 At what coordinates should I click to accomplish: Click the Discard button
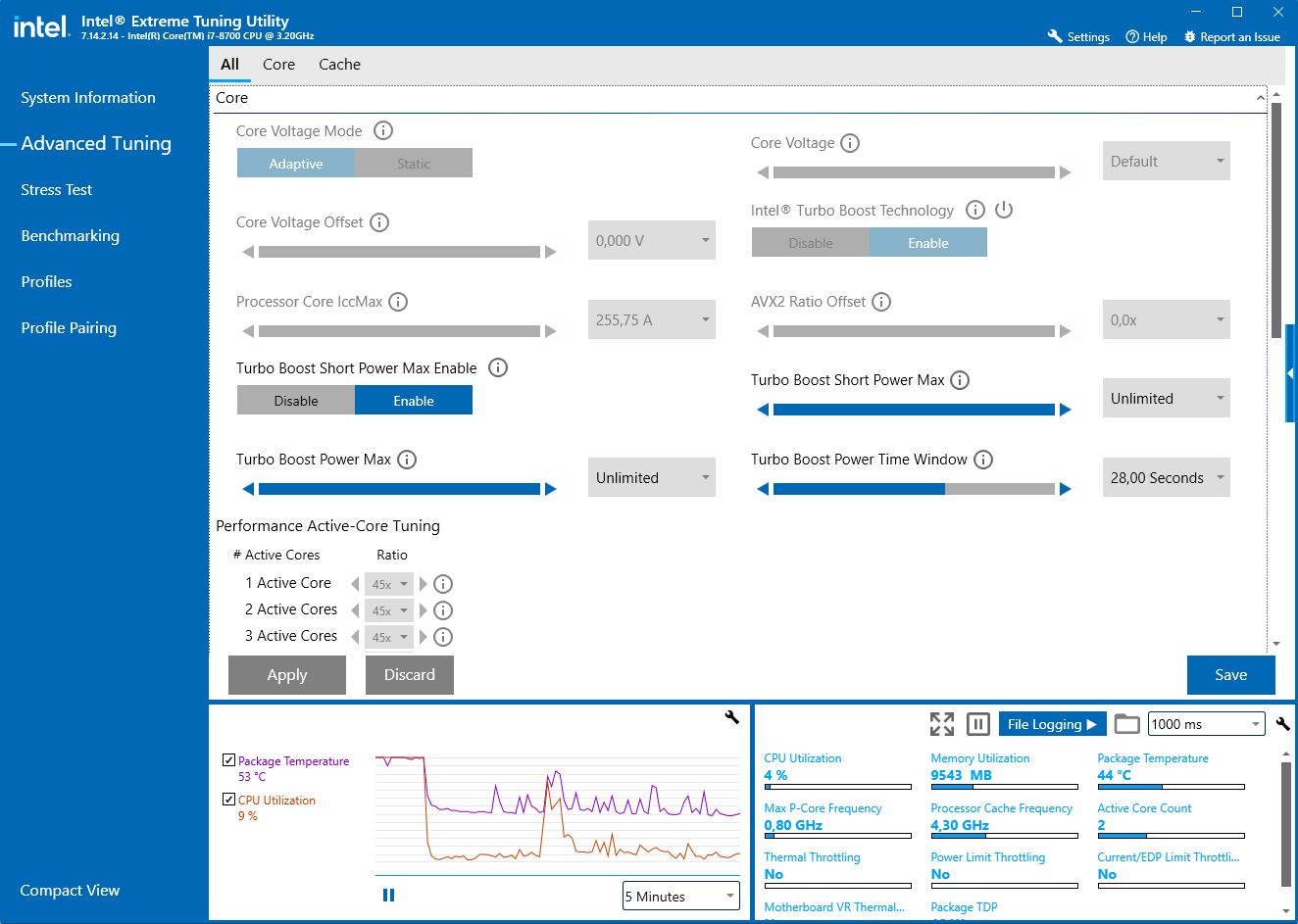click(410, 675)
